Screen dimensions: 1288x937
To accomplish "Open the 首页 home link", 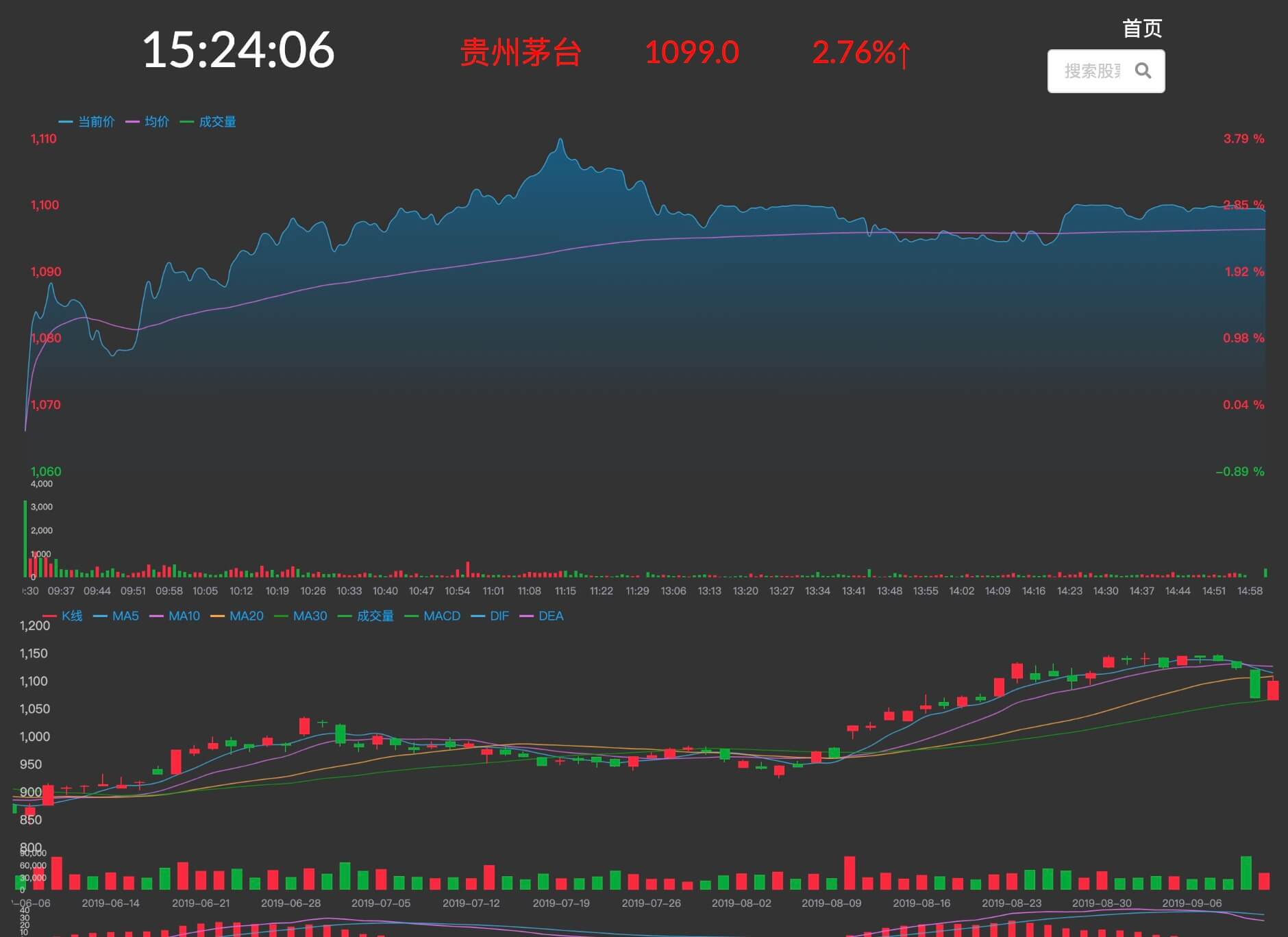I will coord(1142,28).
